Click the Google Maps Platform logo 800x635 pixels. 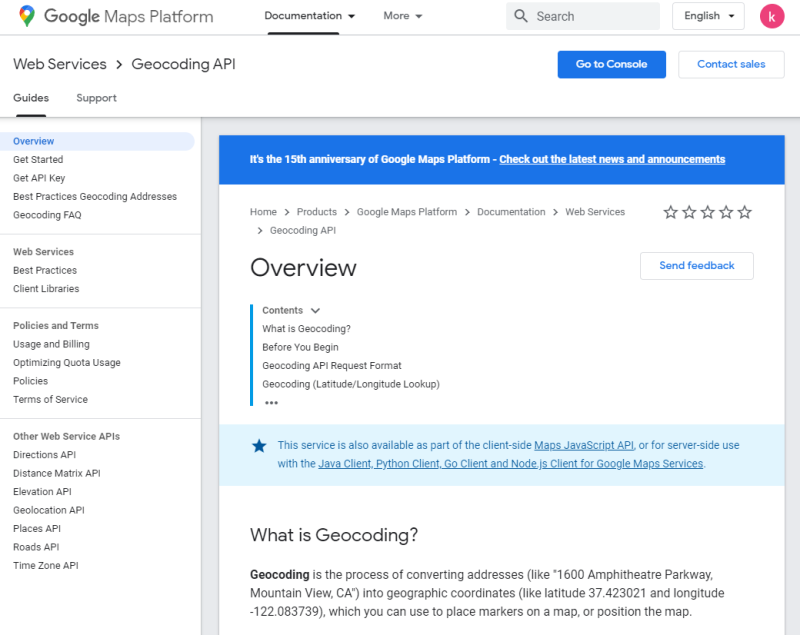click(x=116, y=16)
